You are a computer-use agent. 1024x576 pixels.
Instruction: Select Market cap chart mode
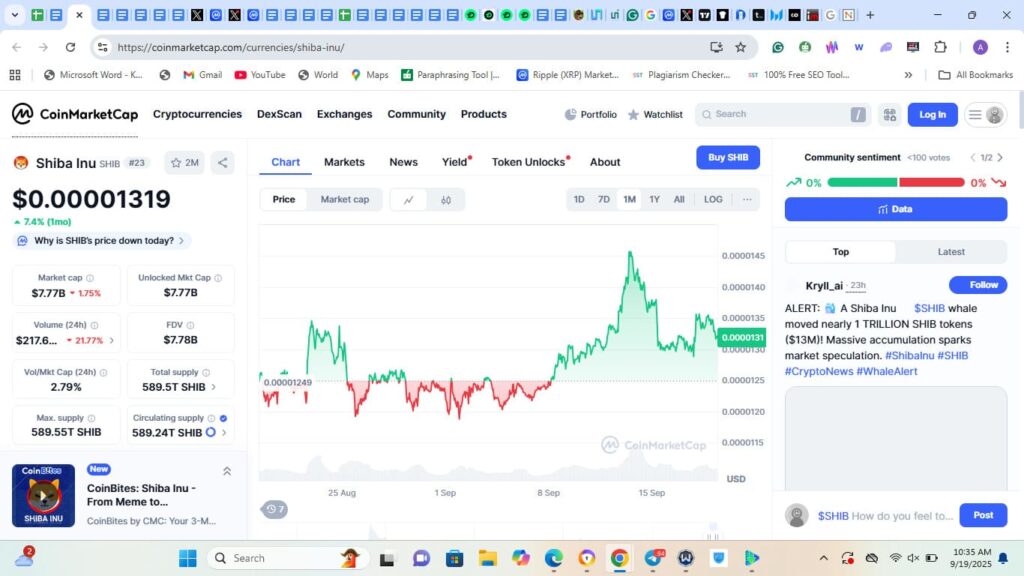(345, 200)
